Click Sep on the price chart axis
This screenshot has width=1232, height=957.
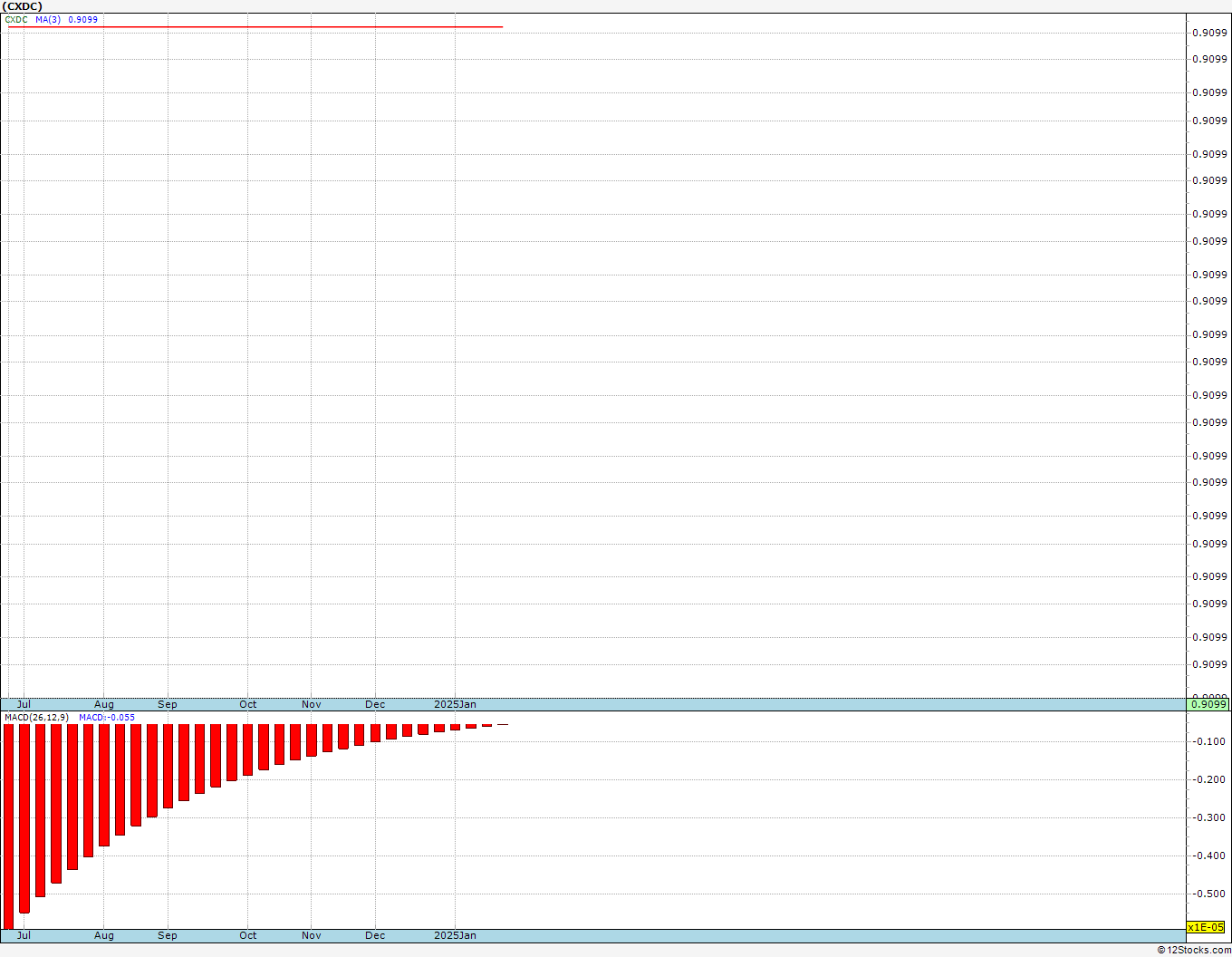pyautogui.click(x=168, y=704)
